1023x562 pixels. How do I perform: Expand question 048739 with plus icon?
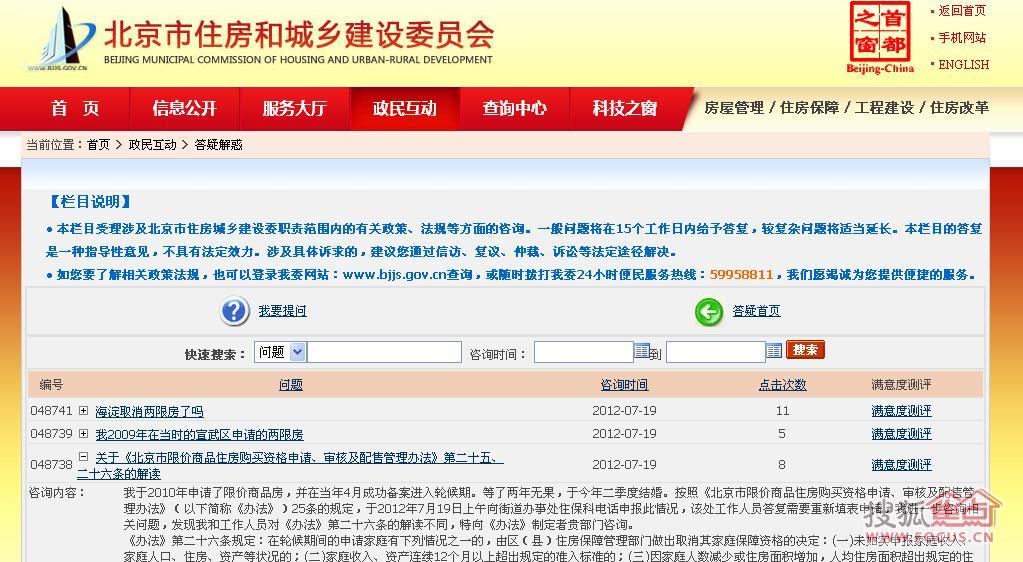click(x=84, y=433)
